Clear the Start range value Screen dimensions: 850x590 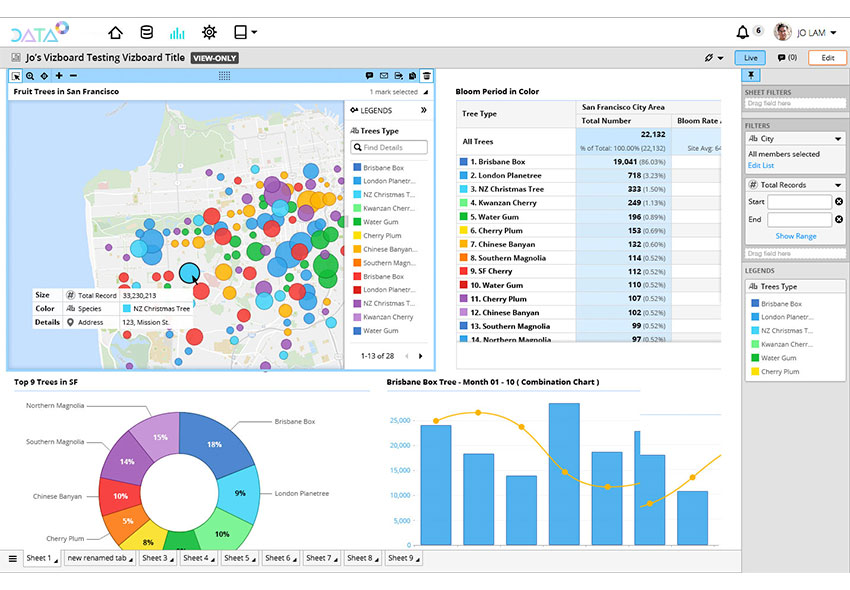pos(838,202)
